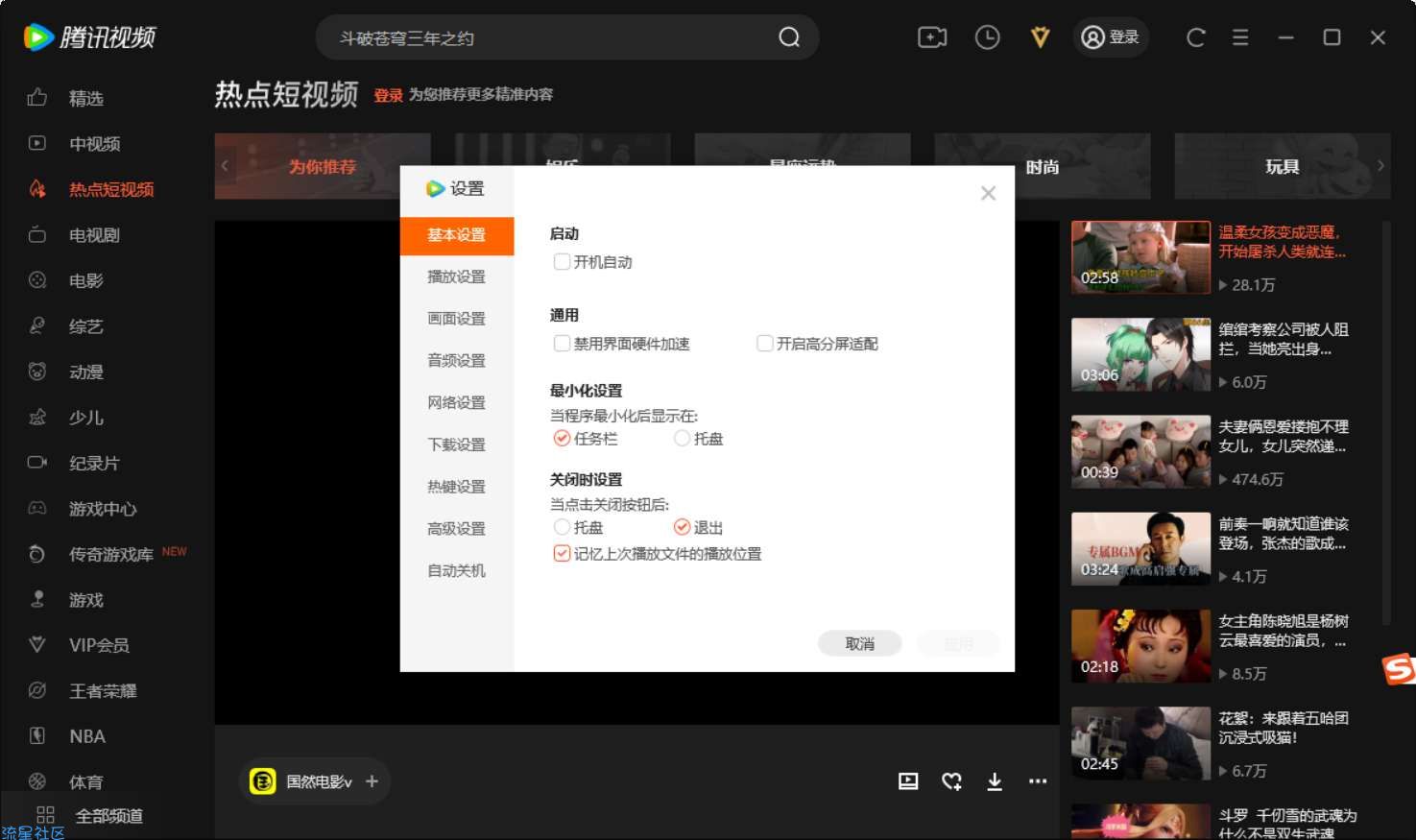Uncheck 记忆上次播放文件的播放位置

[563, 554]
